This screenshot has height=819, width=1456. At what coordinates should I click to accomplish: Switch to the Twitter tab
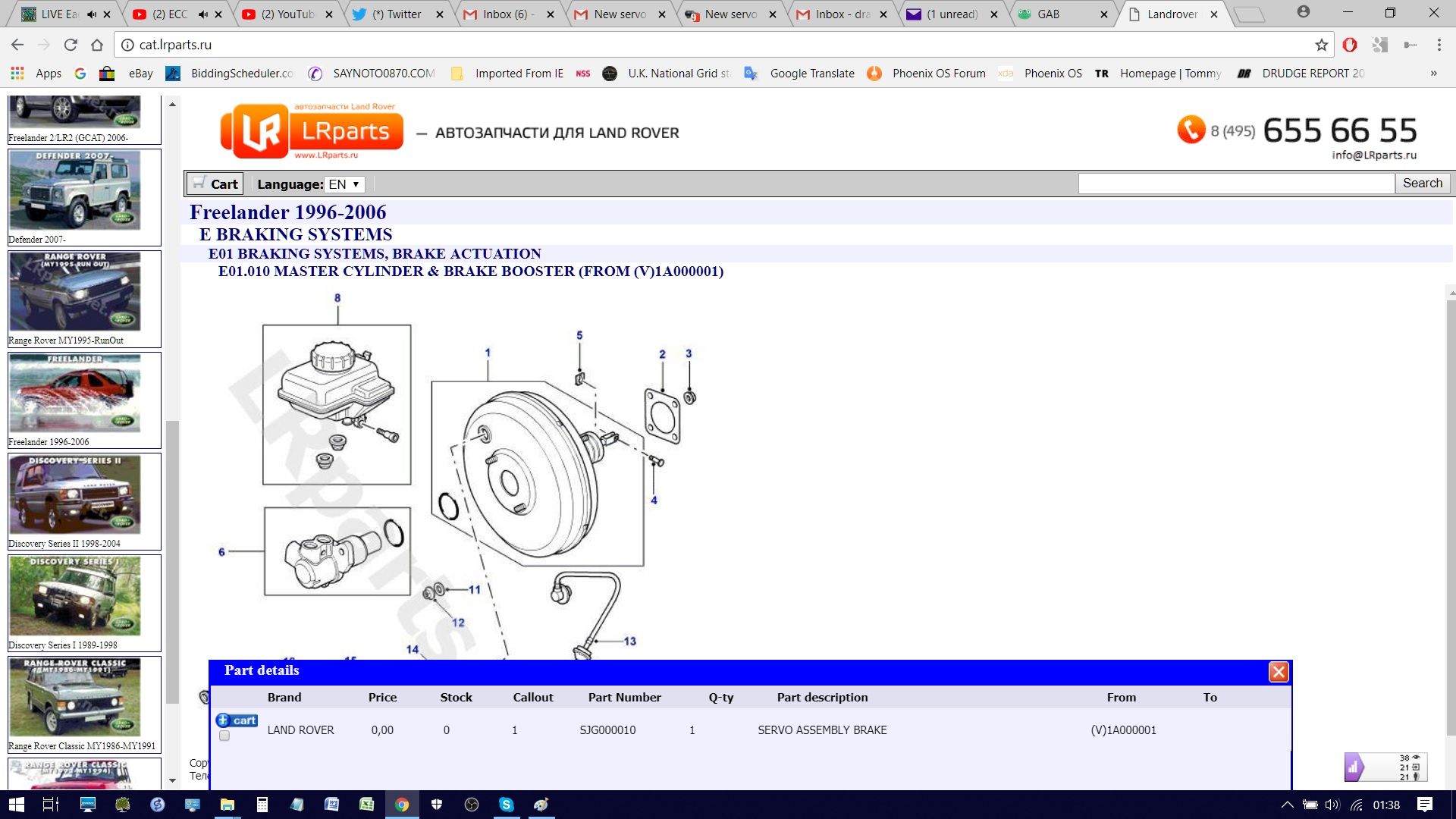397,14
